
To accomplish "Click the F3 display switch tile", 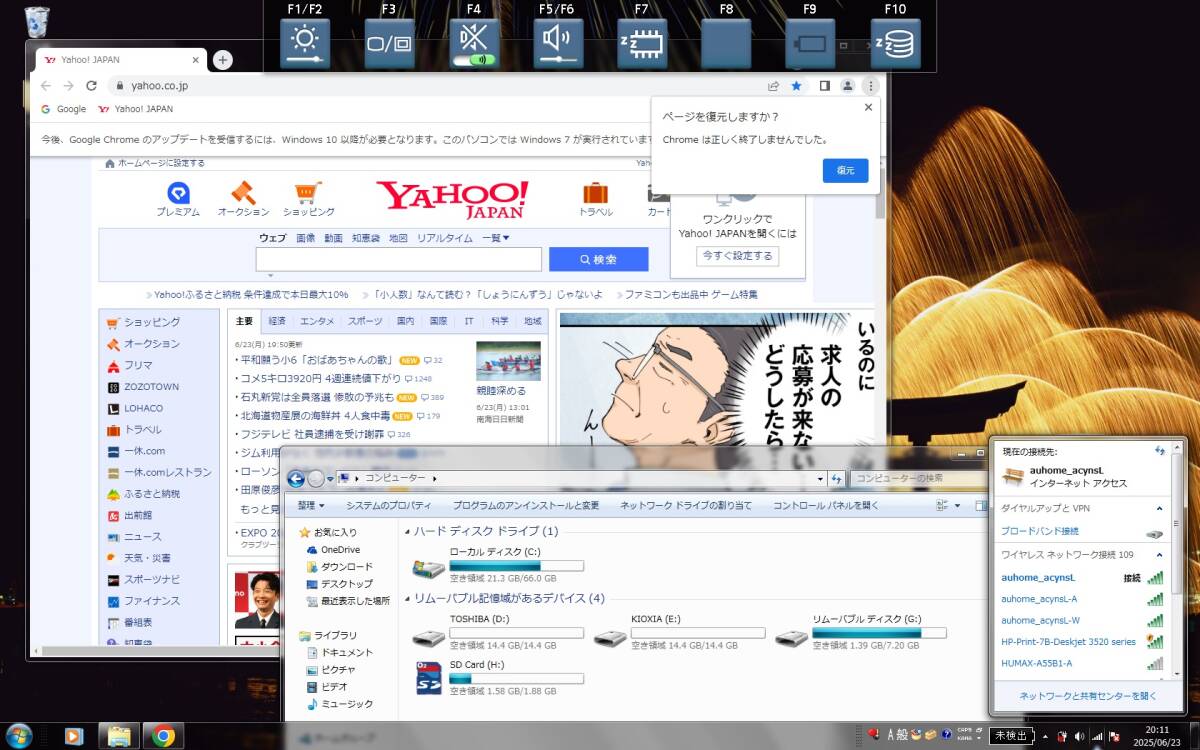I will [x=389, y=44].
